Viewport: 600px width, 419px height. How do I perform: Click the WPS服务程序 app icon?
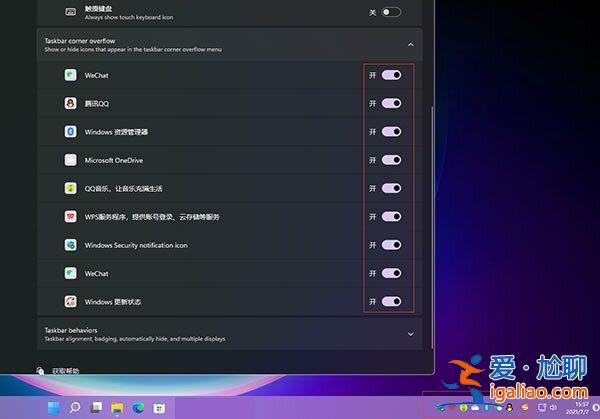pos(70,217)
